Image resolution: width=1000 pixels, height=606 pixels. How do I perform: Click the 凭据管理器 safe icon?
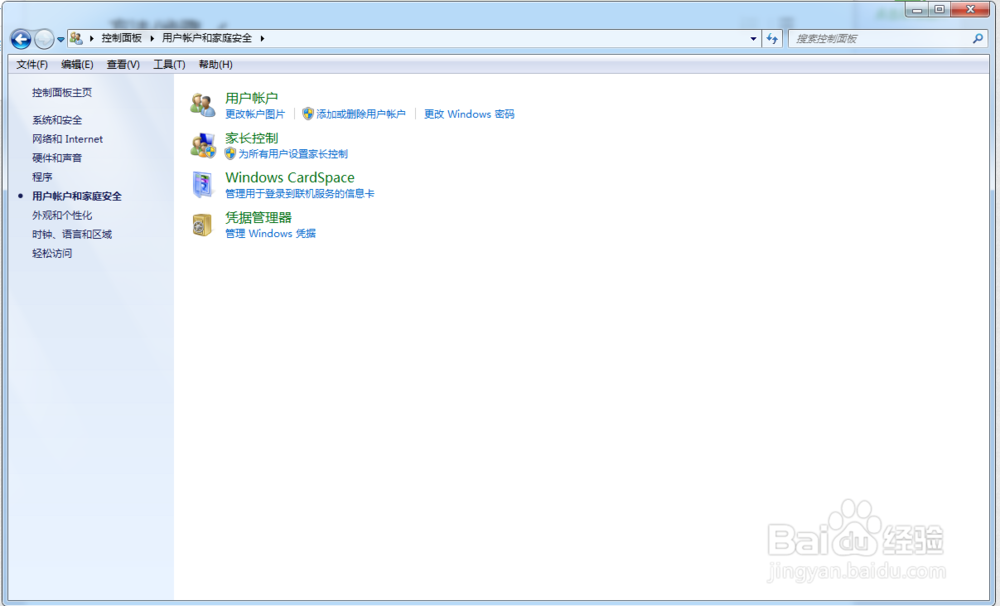coord(202,225)
